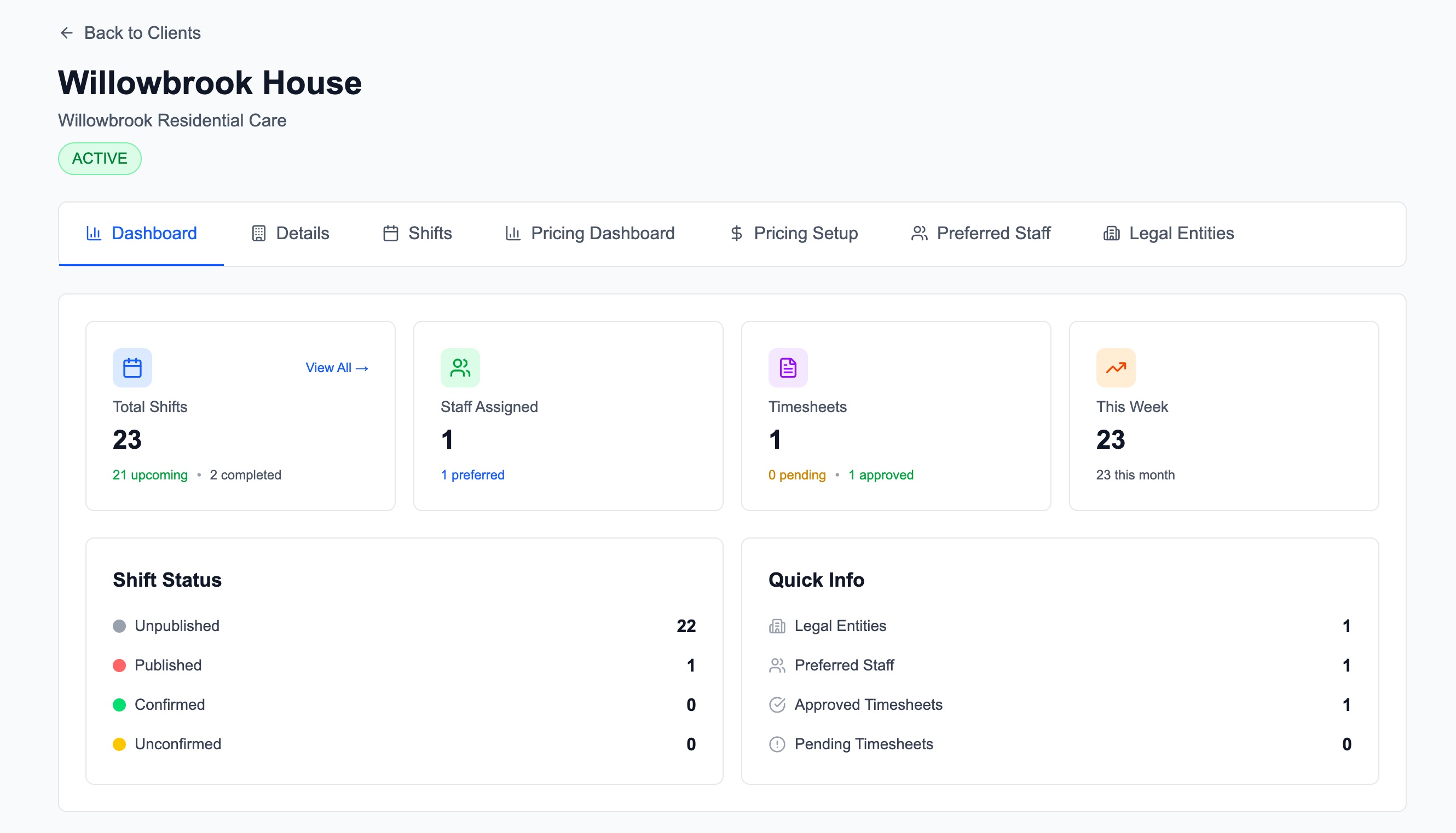Click the Preferred Staff icon in Quick Info
The image size is (1456, 833).
click(x=777, y=666)
